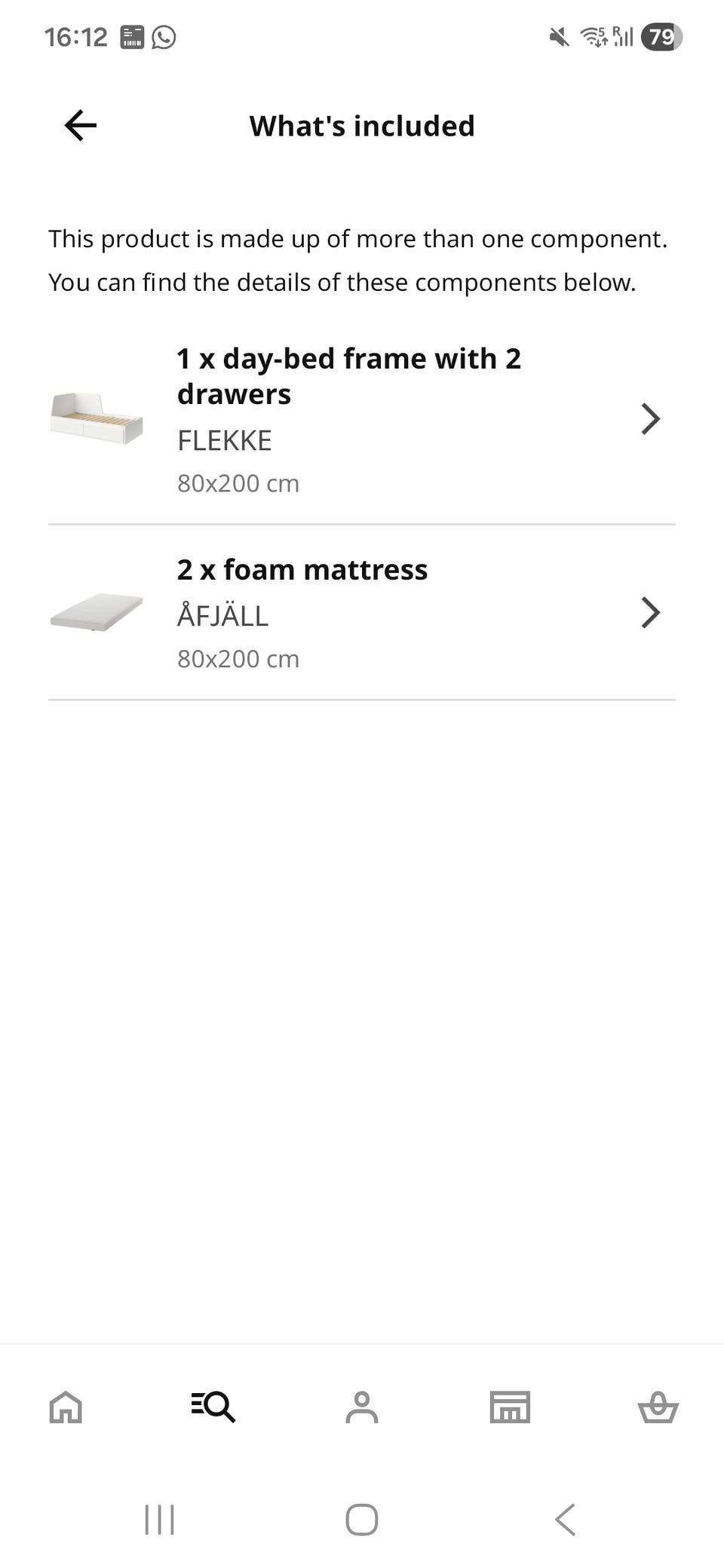Screen dimensions: 724x1568
Task: Open the Home tab icon
Action: click(x=66, y=1407)
